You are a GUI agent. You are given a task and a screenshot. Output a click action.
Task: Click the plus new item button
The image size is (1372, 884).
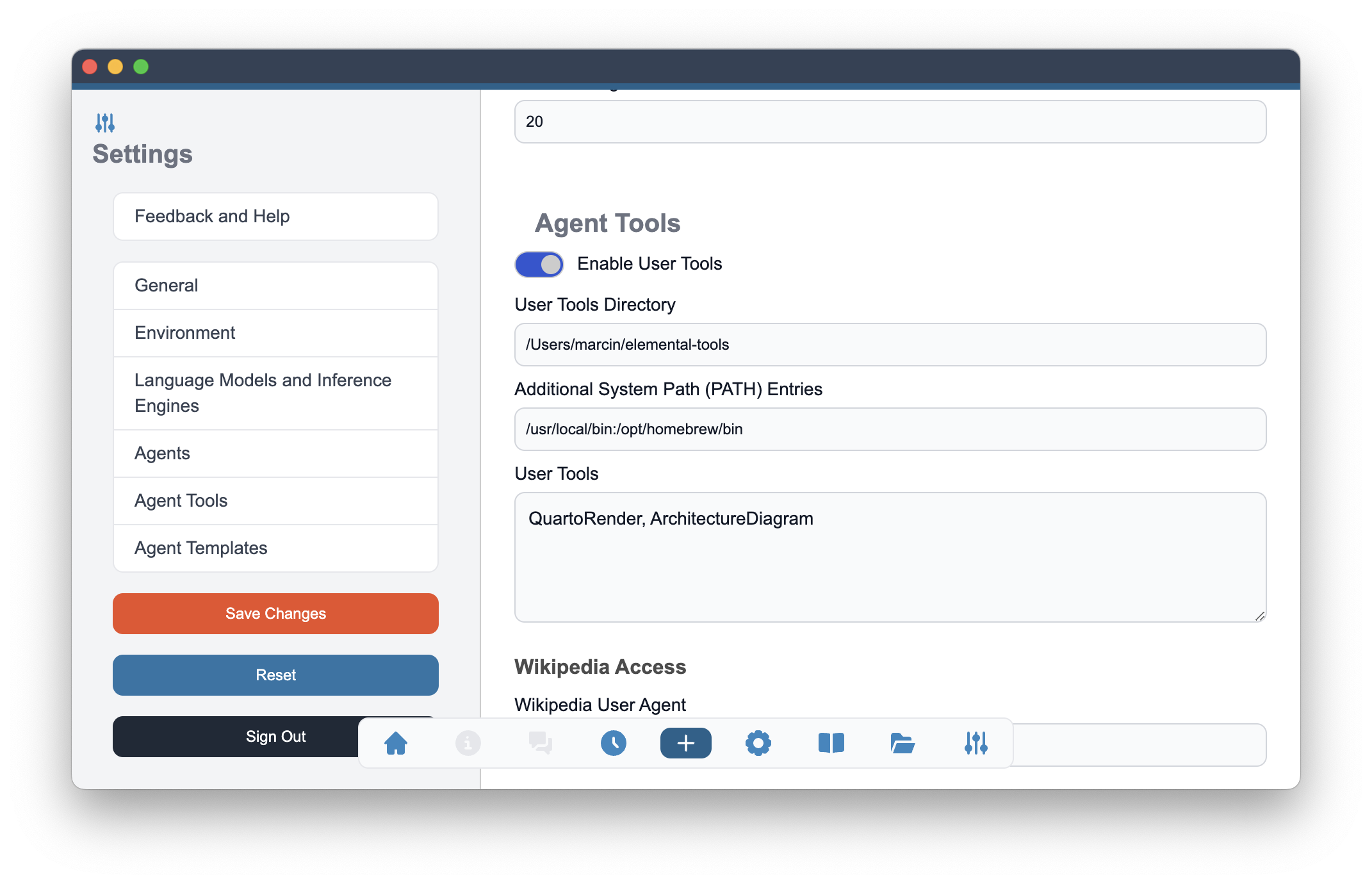pos(686,743)
